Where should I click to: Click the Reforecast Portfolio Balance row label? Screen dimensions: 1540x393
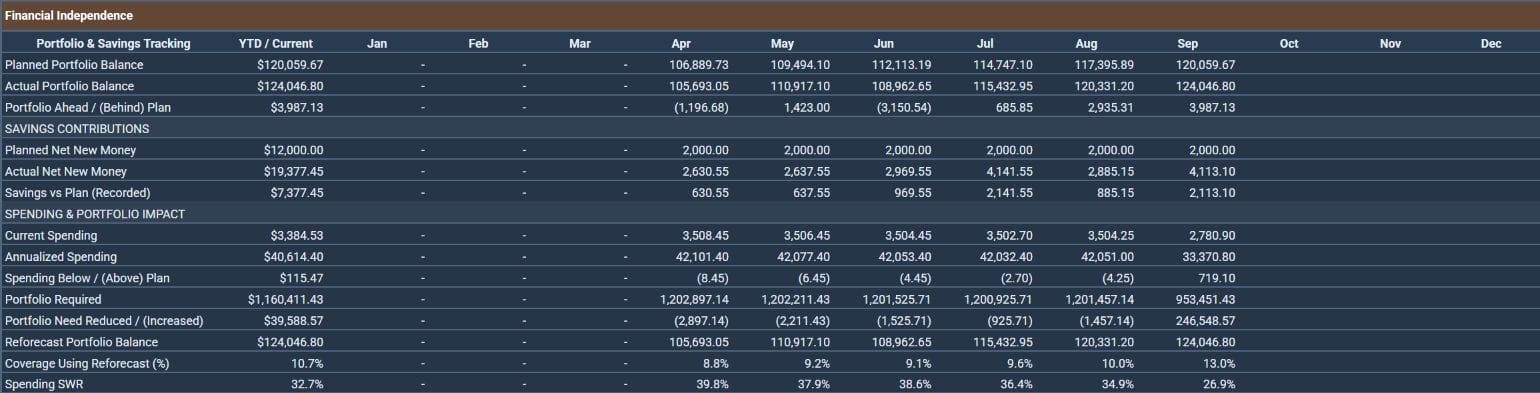click(81, 342)
